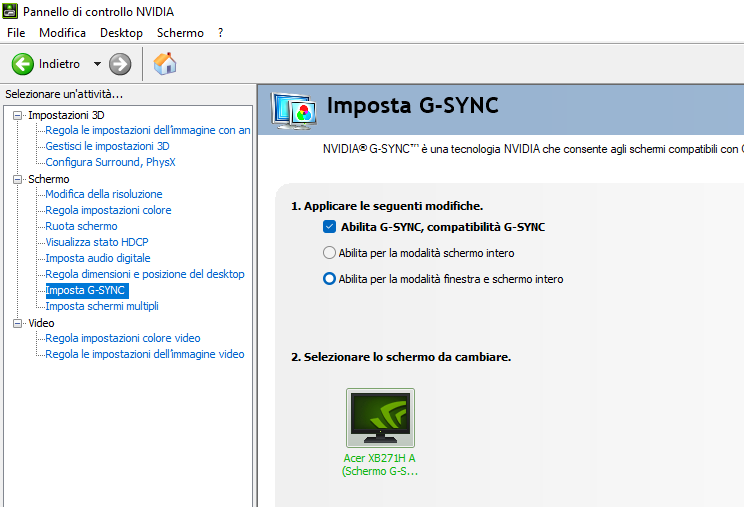Open the Modifica menu

(63, 33)
